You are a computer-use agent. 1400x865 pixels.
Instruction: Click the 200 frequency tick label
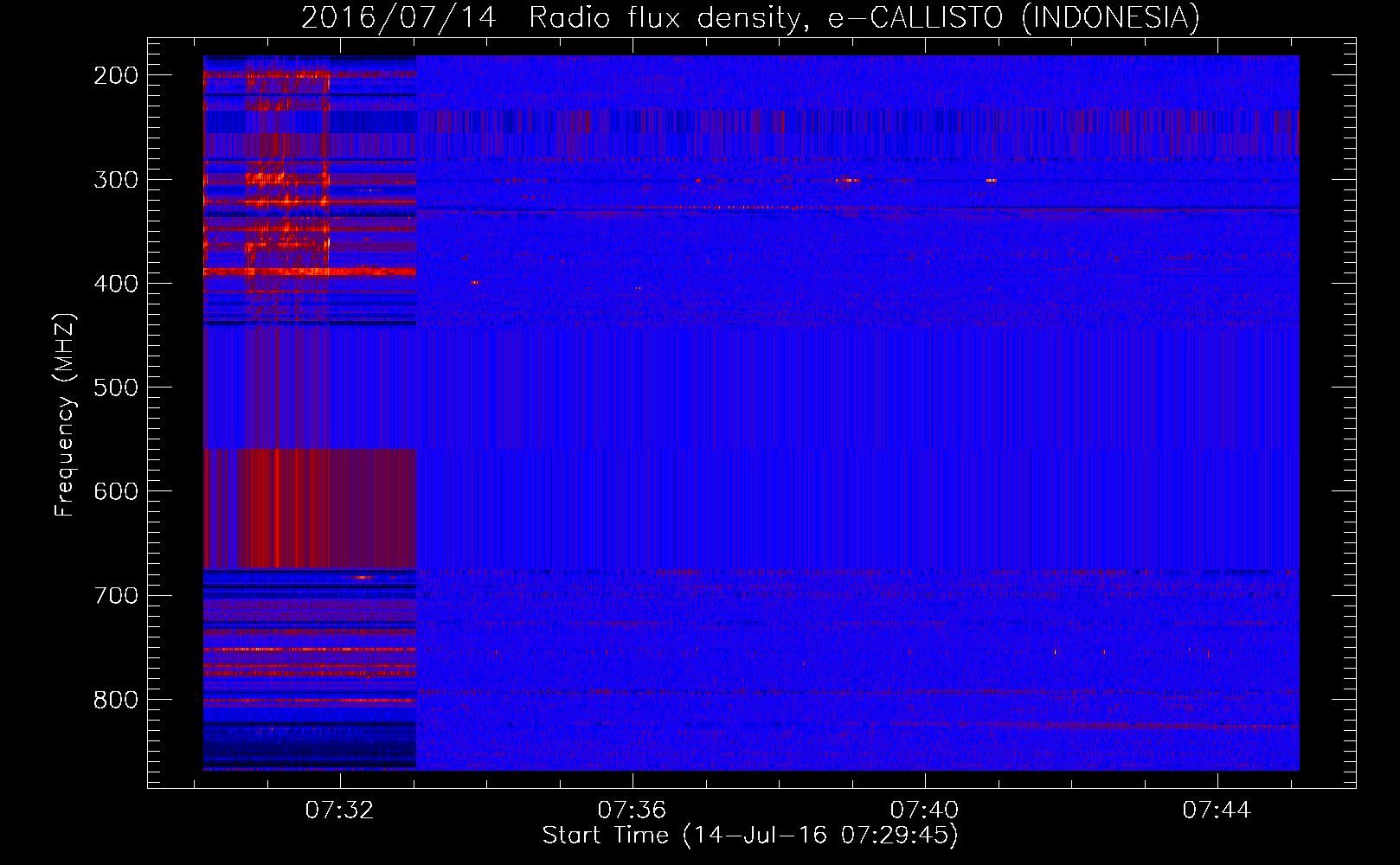[x=116, y=75]
